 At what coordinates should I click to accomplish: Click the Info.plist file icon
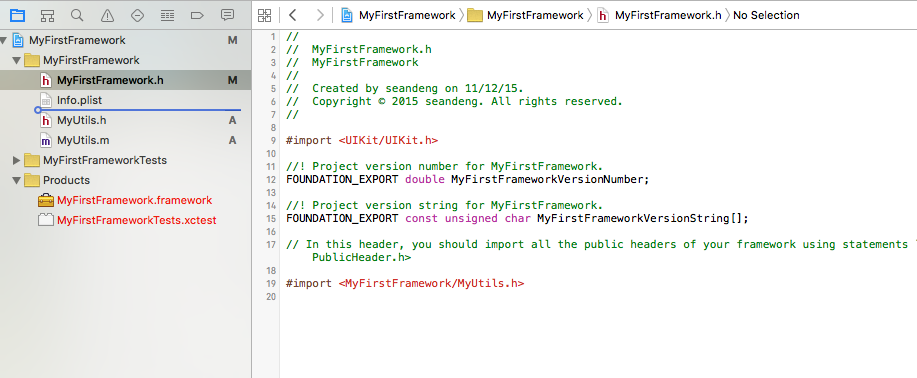pyautogui.click(x=46, y=100)
